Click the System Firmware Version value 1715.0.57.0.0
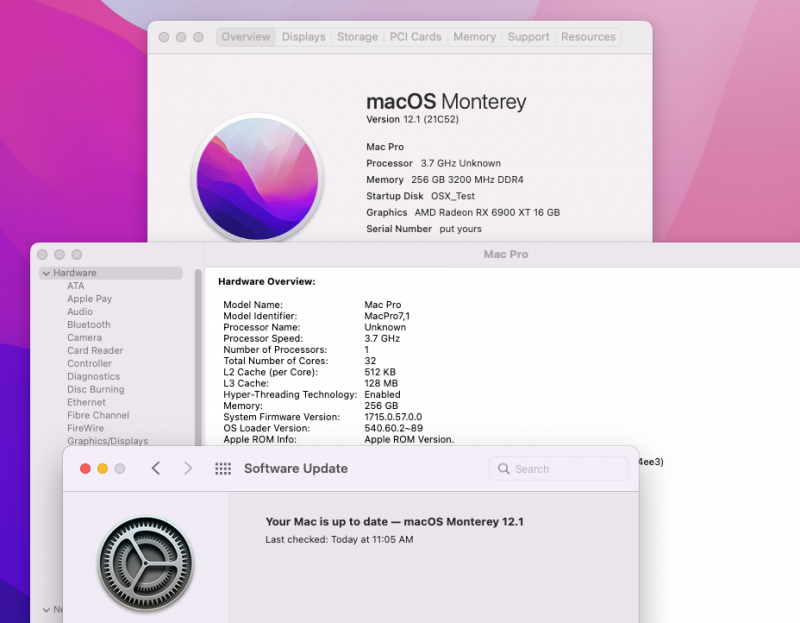800x623 pixels. tap(393, 417)
